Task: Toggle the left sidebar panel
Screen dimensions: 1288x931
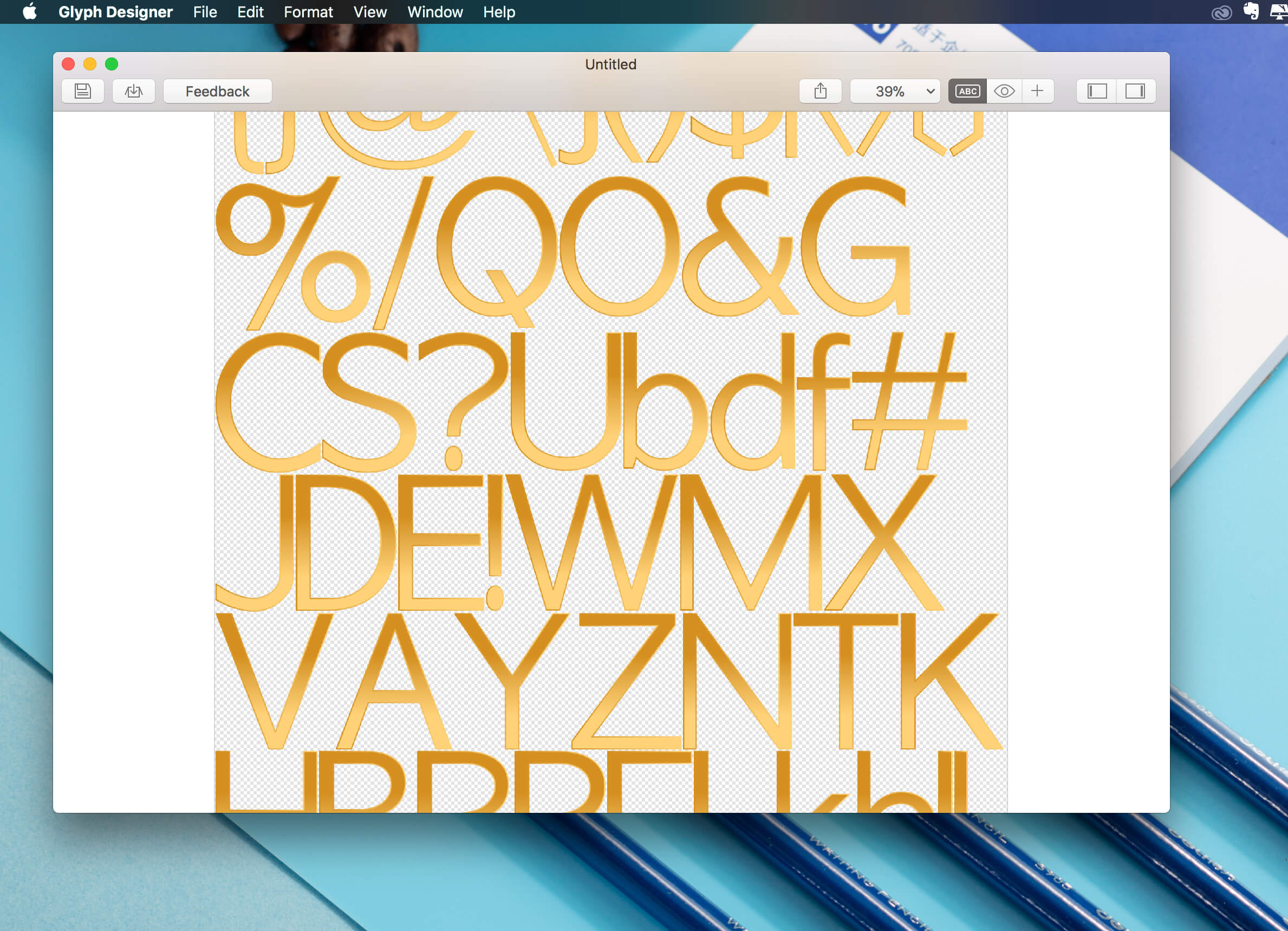Action: 1097,92
